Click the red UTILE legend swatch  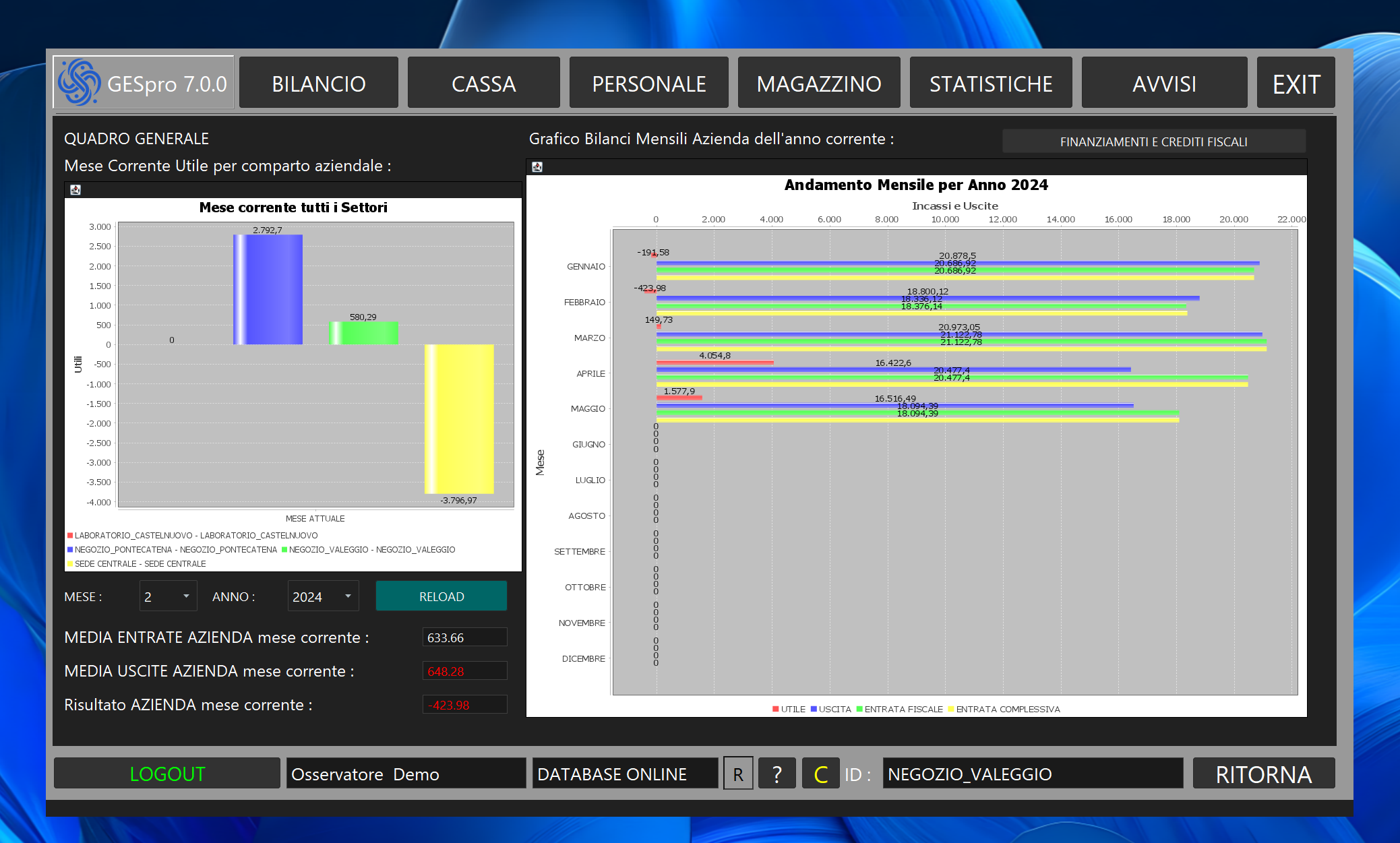click(x=776, y=709)
